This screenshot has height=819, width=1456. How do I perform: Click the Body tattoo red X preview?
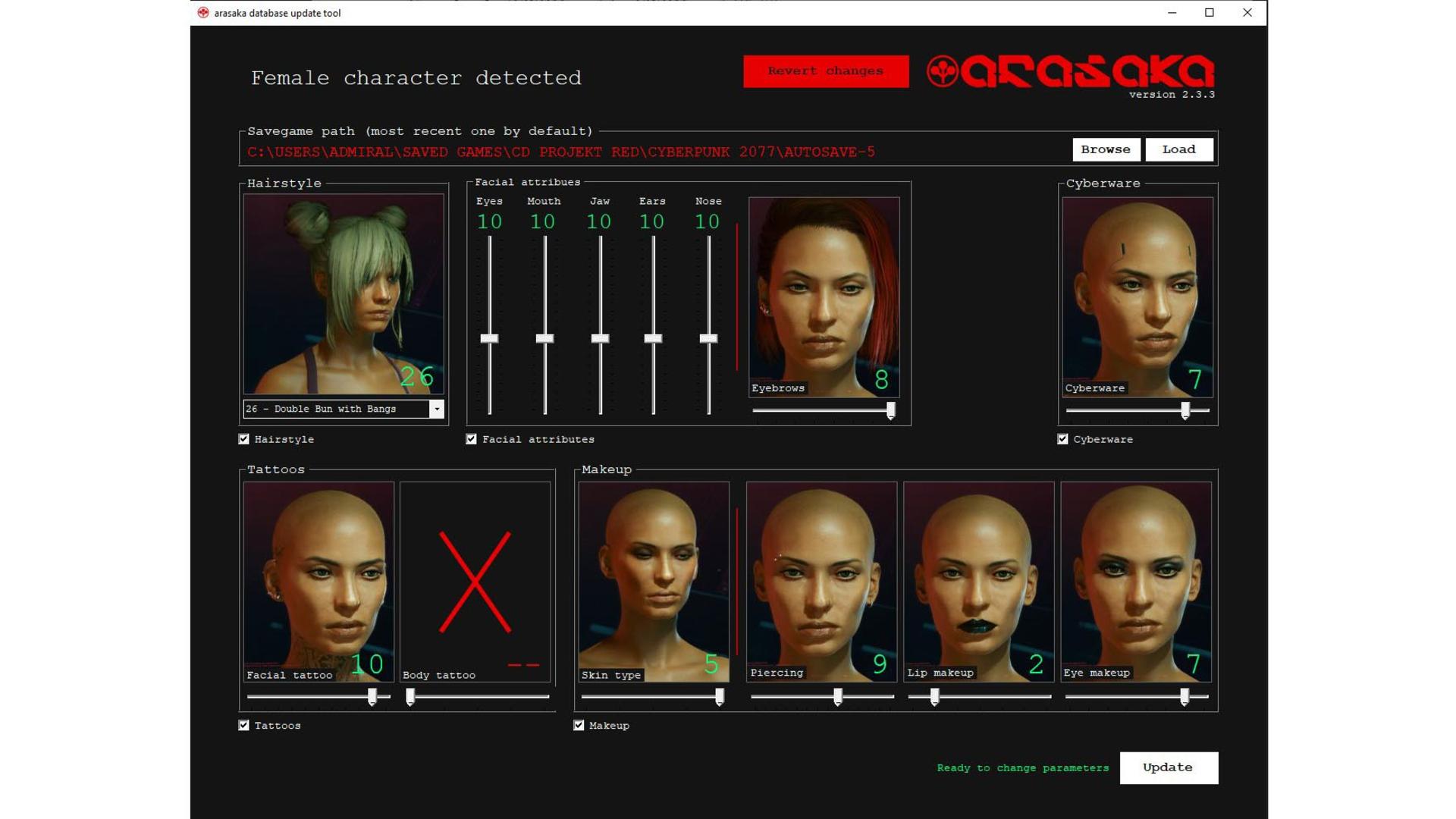tap(475, 582)
